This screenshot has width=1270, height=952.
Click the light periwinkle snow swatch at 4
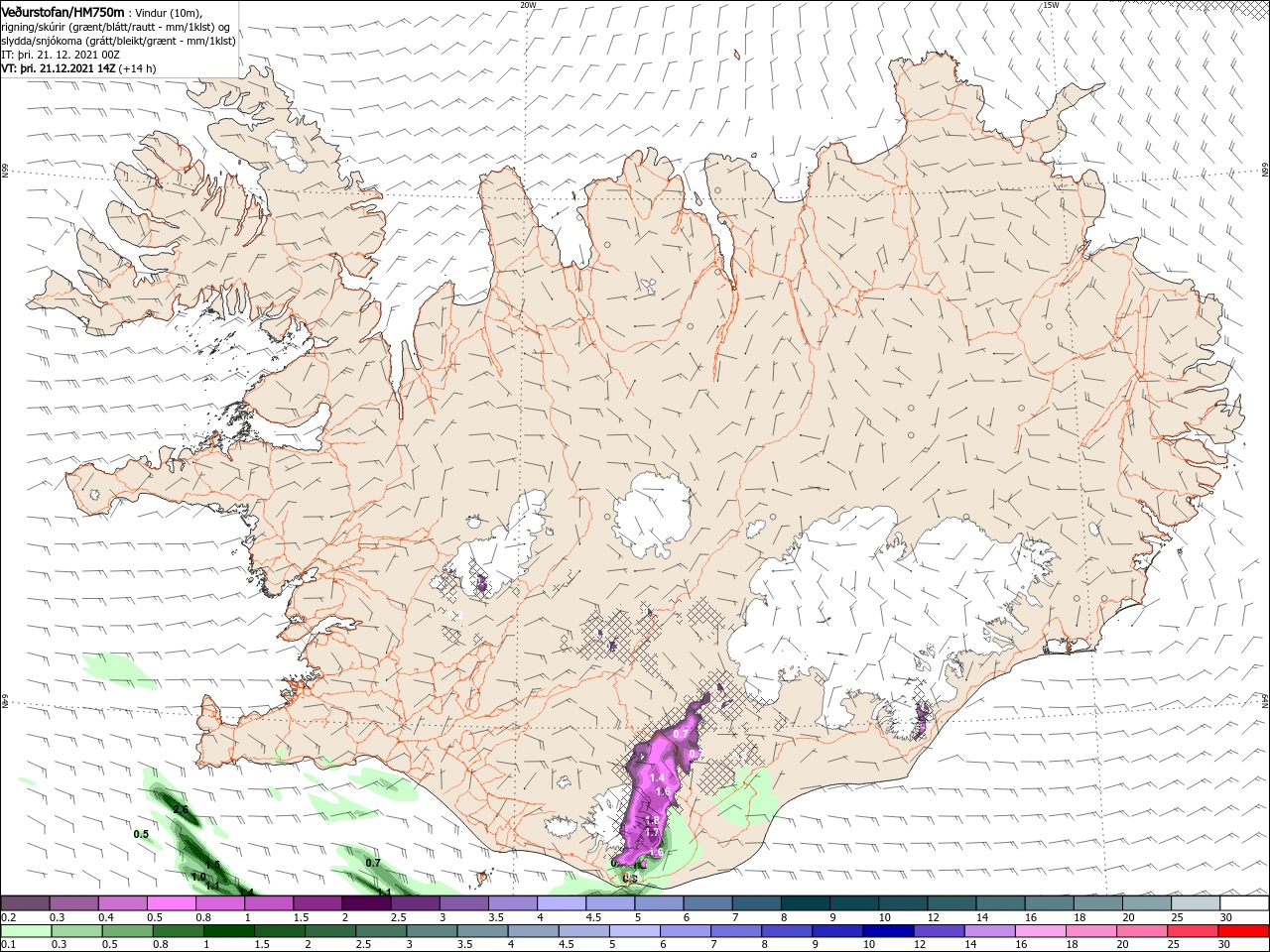(x=562, y=903)
